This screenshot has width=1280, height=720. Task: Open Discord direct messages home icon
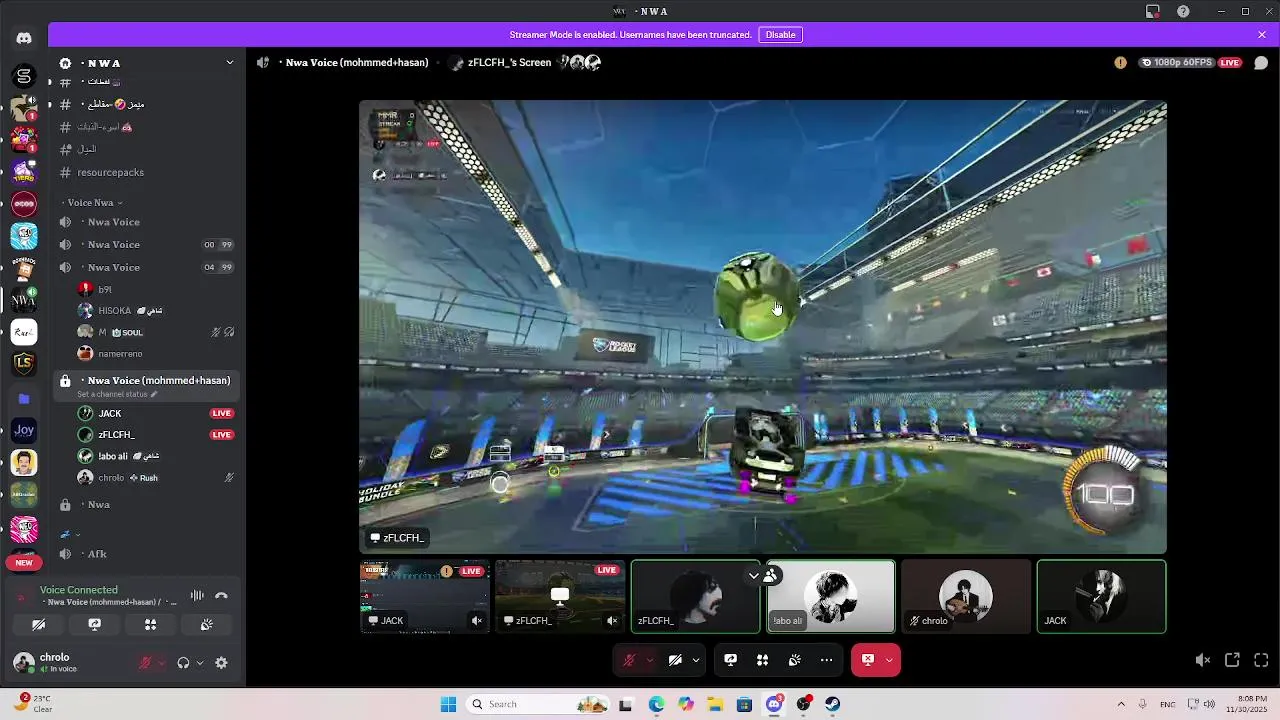pos(24,38)
